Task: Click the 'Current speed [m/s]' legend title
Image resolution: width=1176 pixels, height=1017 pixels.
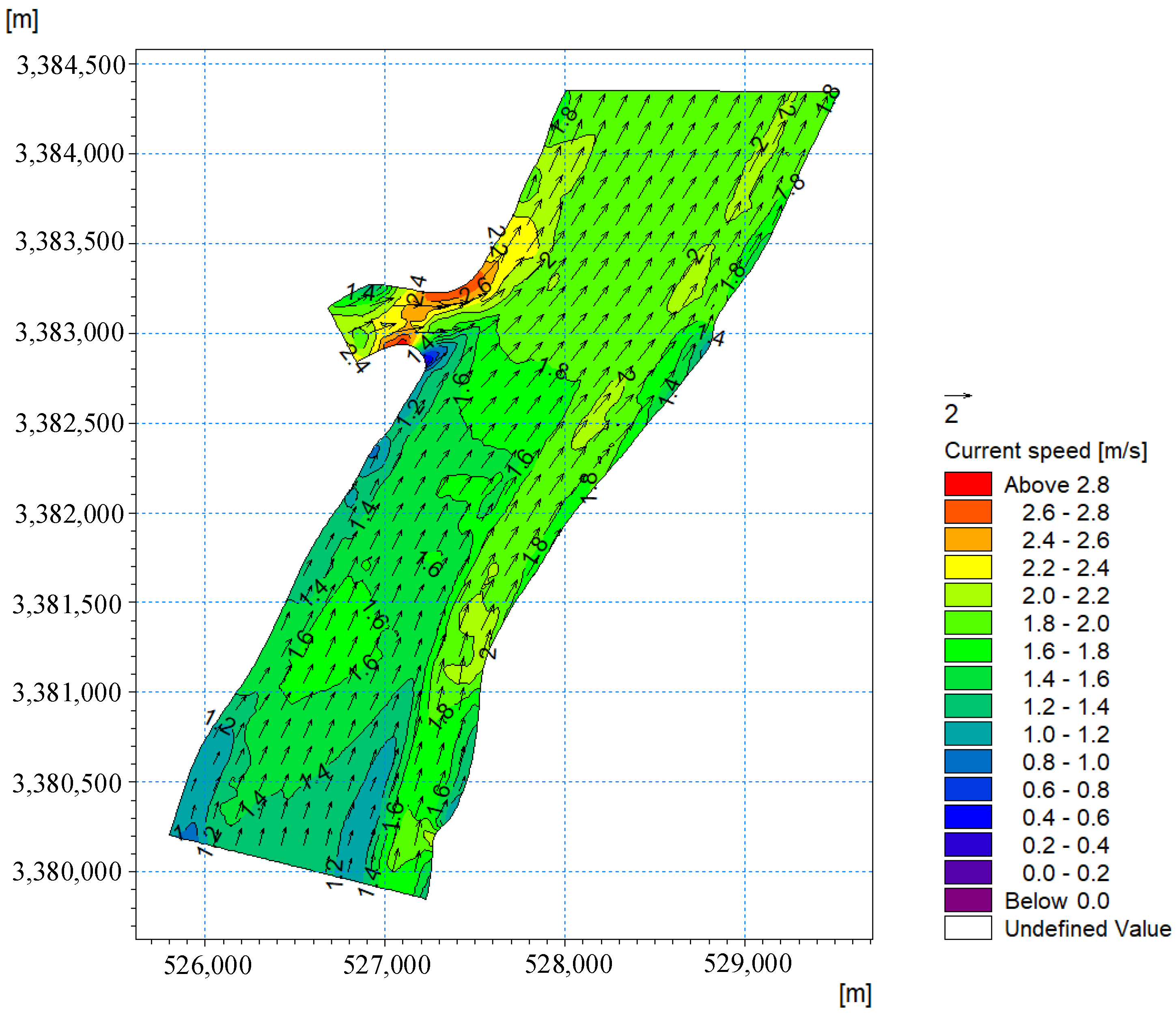Action: click(x=1045, y=451)
